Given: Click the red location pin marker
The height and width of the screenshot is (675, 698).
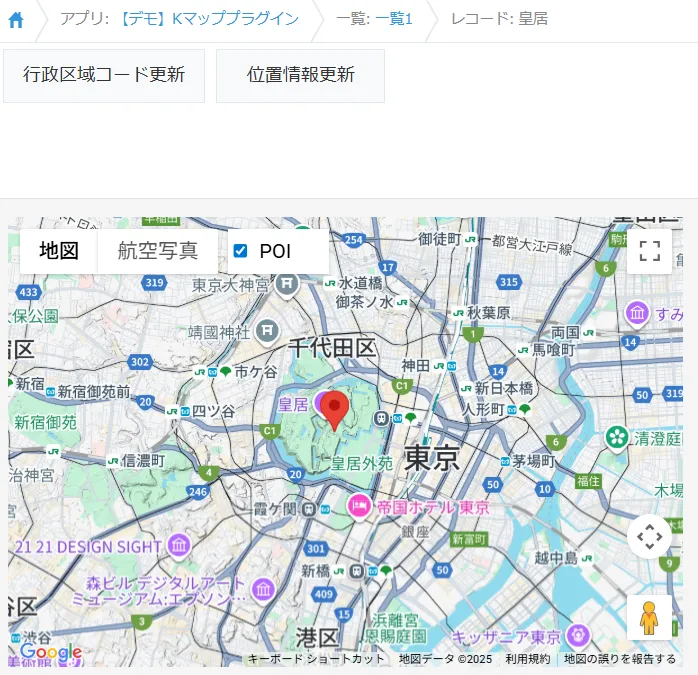Looking at the screenshot, I should (x=334, y=408).
